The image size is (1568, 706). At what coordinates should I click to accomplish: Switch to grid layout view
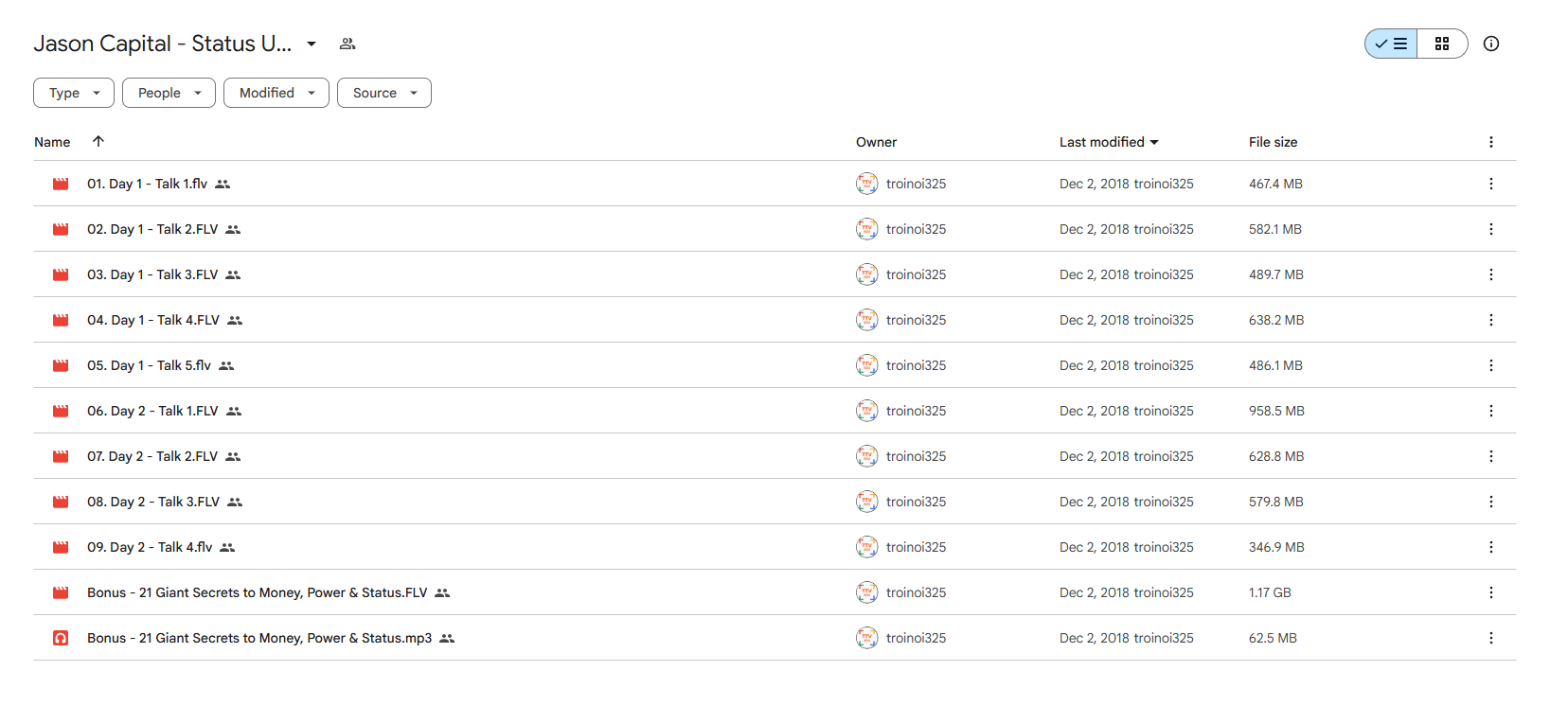coord(1442,44)
